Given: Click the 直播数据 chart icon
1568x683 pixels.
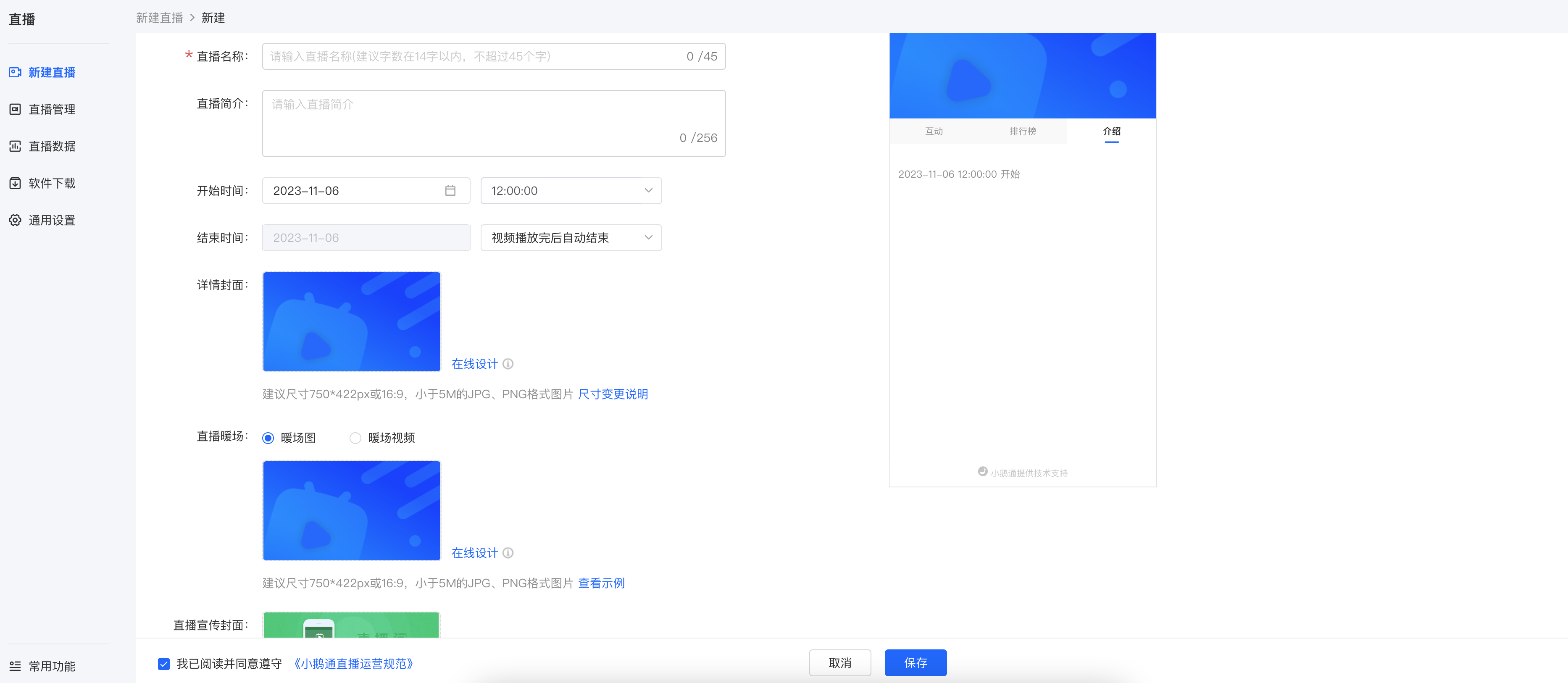Looking at the screenshot, I should (15, 146).
